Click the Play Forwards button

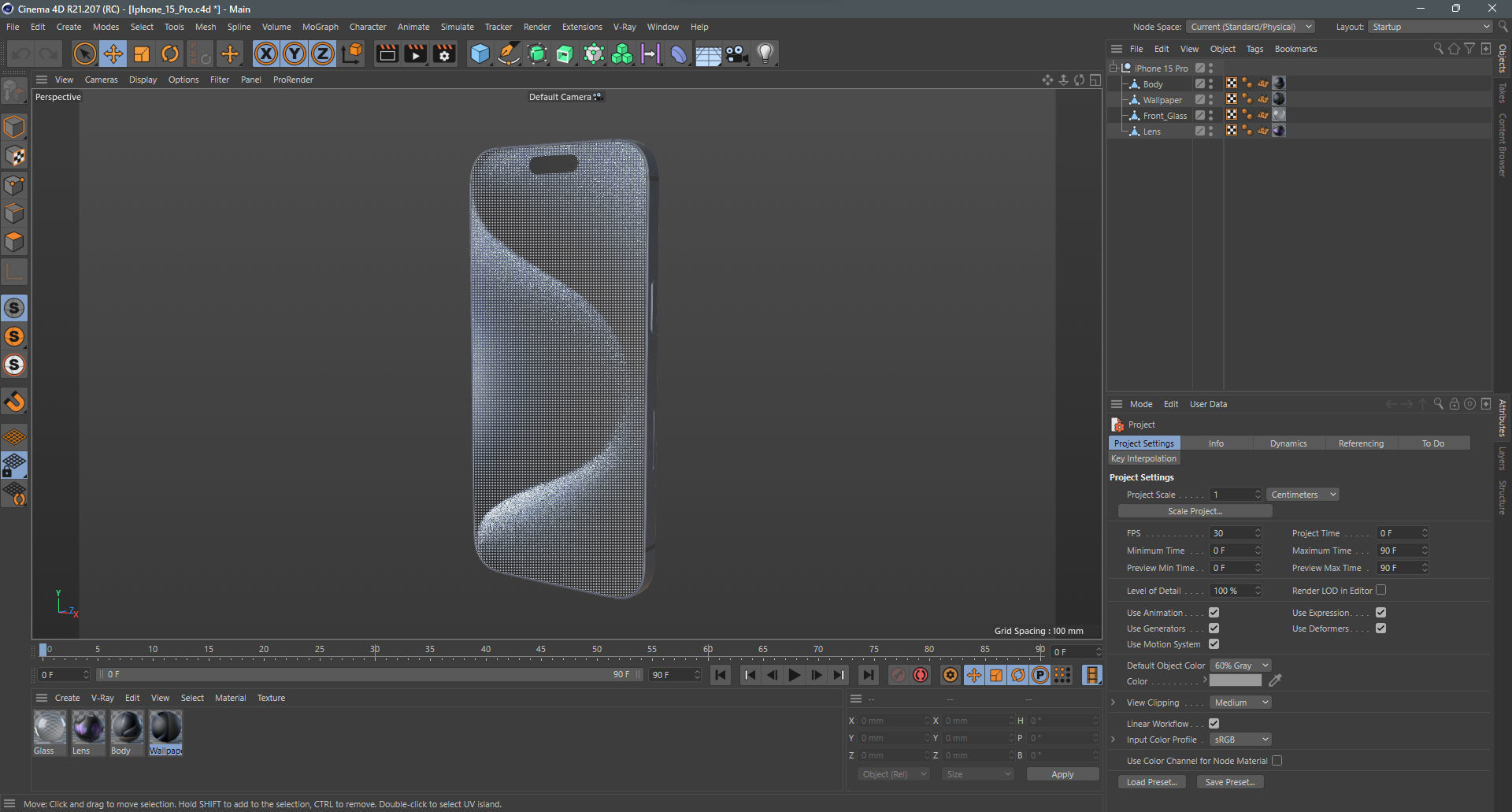point(795,675)
